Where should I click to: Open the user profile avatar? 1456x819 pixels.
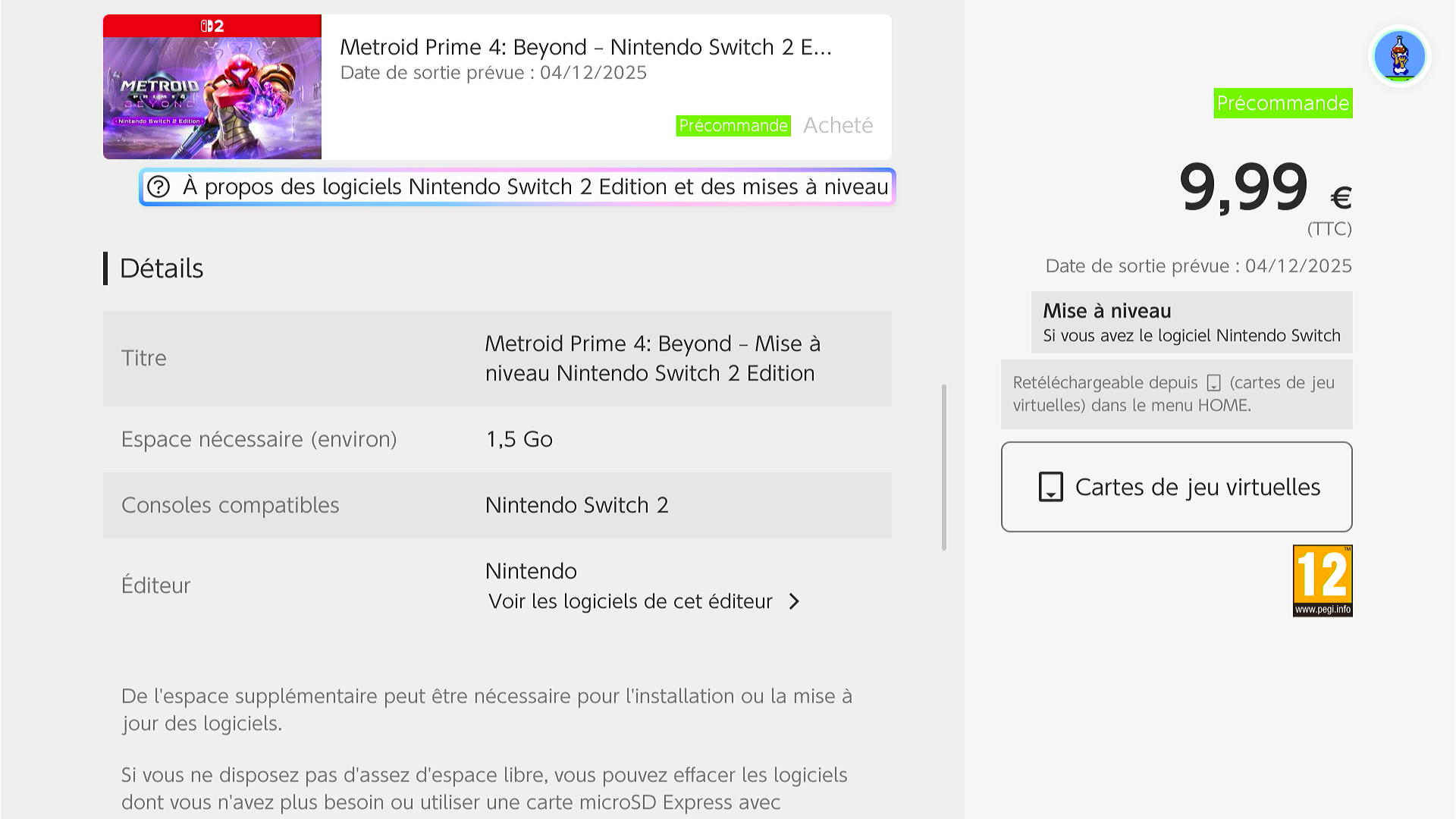1399,56
